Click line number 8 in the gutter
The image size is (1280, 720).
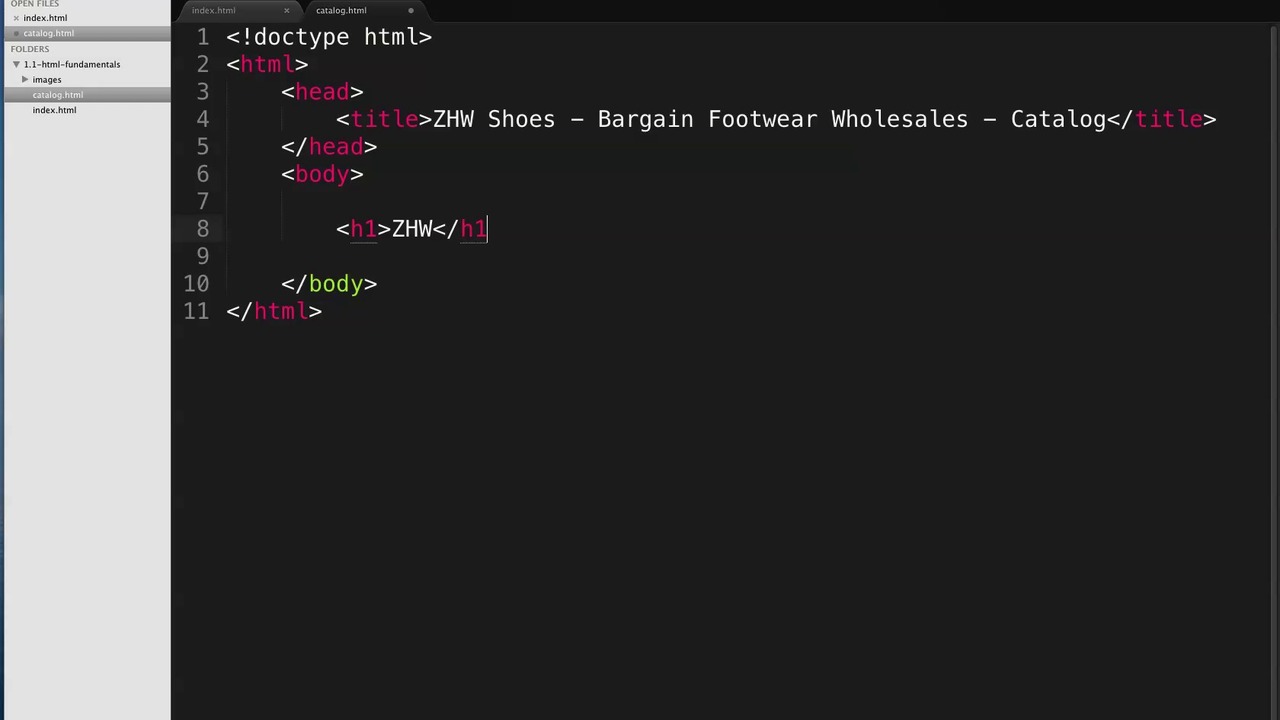coord(203,229)
